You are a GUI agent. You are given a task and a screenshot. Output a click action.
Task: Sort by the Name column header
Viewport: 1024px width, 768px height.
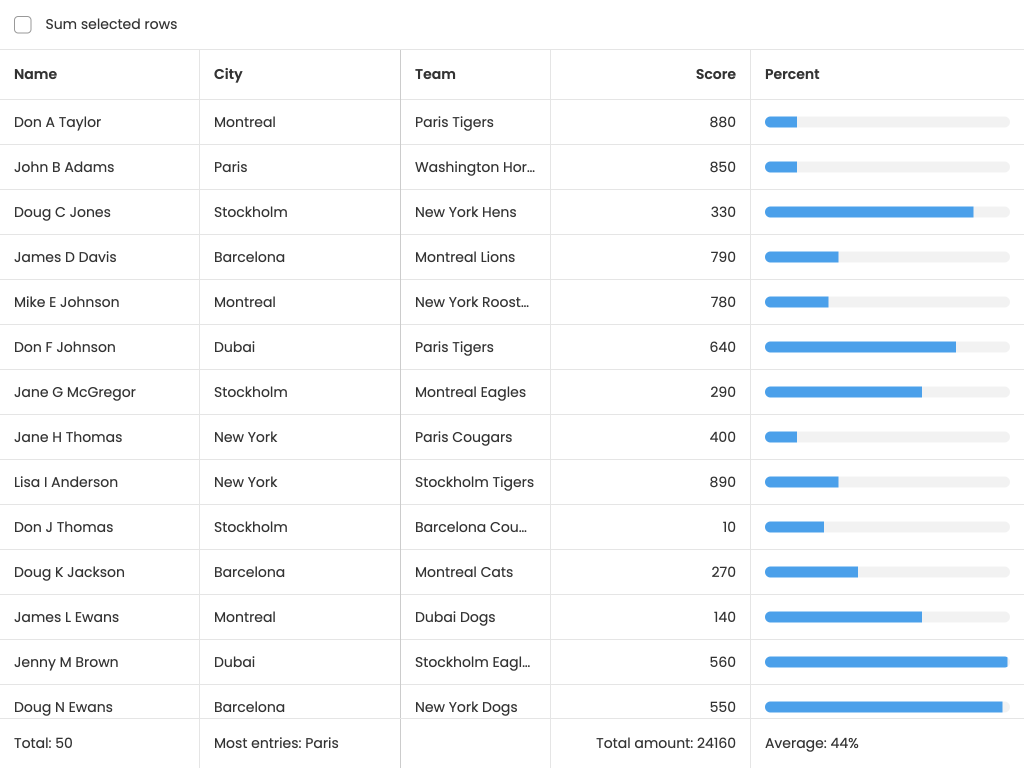click(x=36, y=74)
